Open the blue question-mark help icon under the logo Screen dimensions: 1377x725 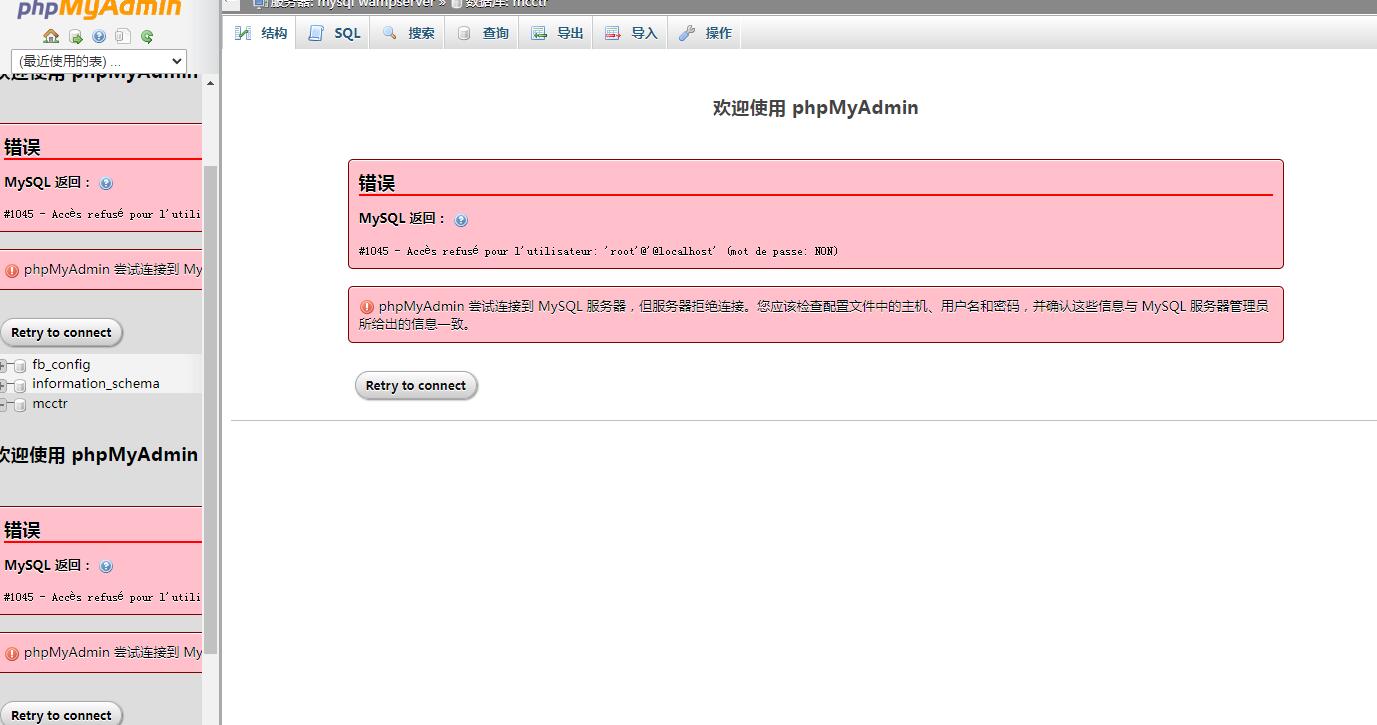pos(99,37)
